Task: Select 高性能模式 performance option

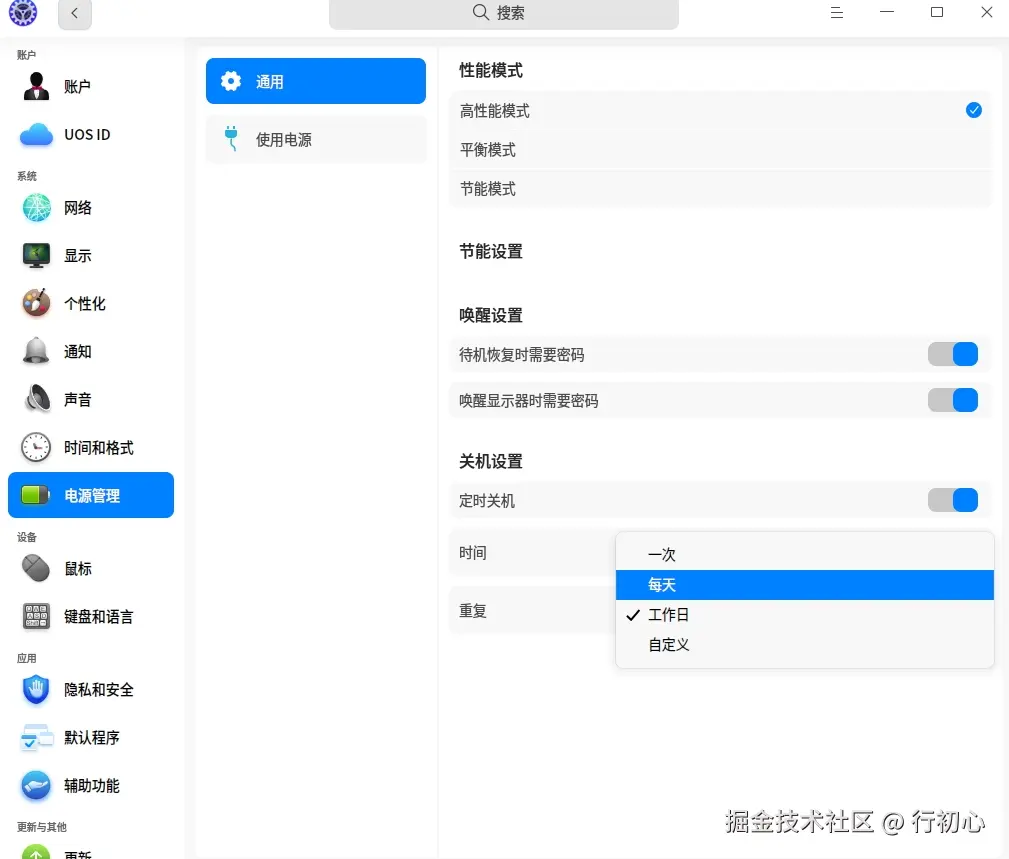Action: pos(721,111)
